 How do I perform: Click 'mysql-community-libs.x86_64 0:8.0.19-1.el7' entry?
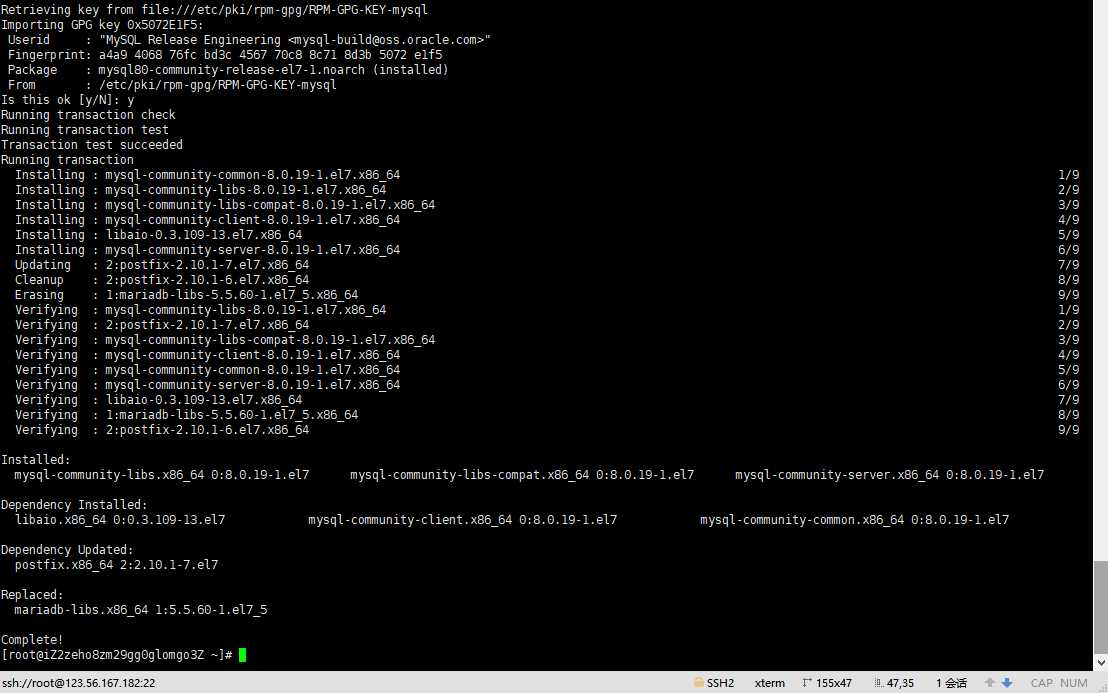(x=162, y=475)
